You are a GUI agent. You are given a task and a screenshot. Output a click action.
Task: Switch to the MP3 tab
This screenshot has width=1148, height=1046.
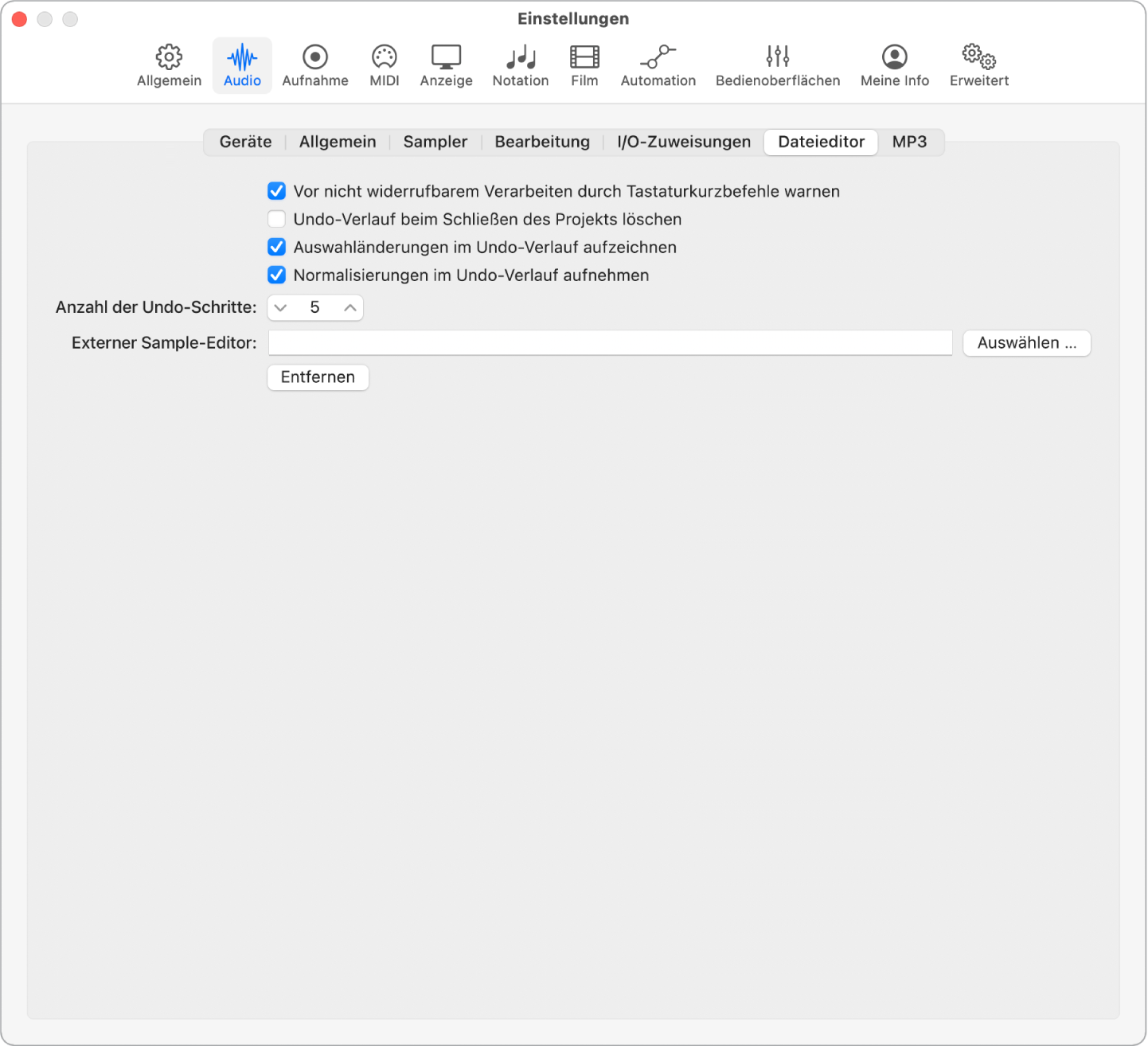click(909, 142)
